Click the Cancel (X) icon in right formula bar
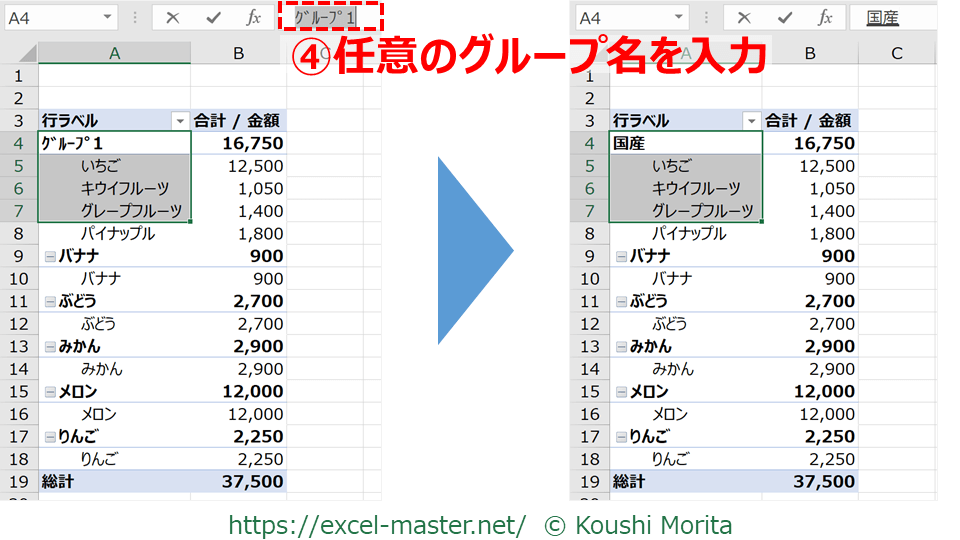Image resolution: width=960 pixels, height=540 pixels. point(744,18)
